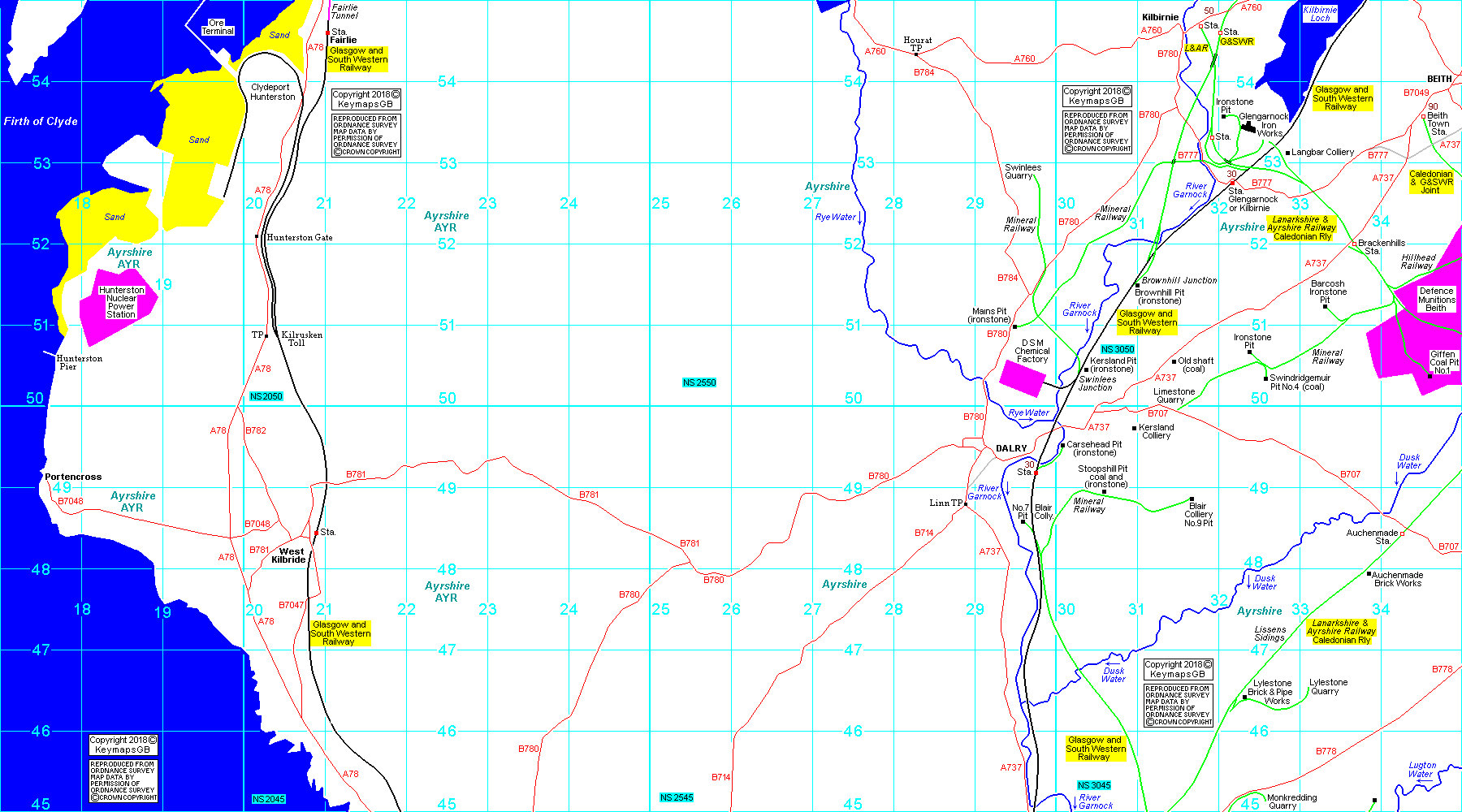
Task: Click the NS 2050 grid reference label
Action: pos(266,396)
